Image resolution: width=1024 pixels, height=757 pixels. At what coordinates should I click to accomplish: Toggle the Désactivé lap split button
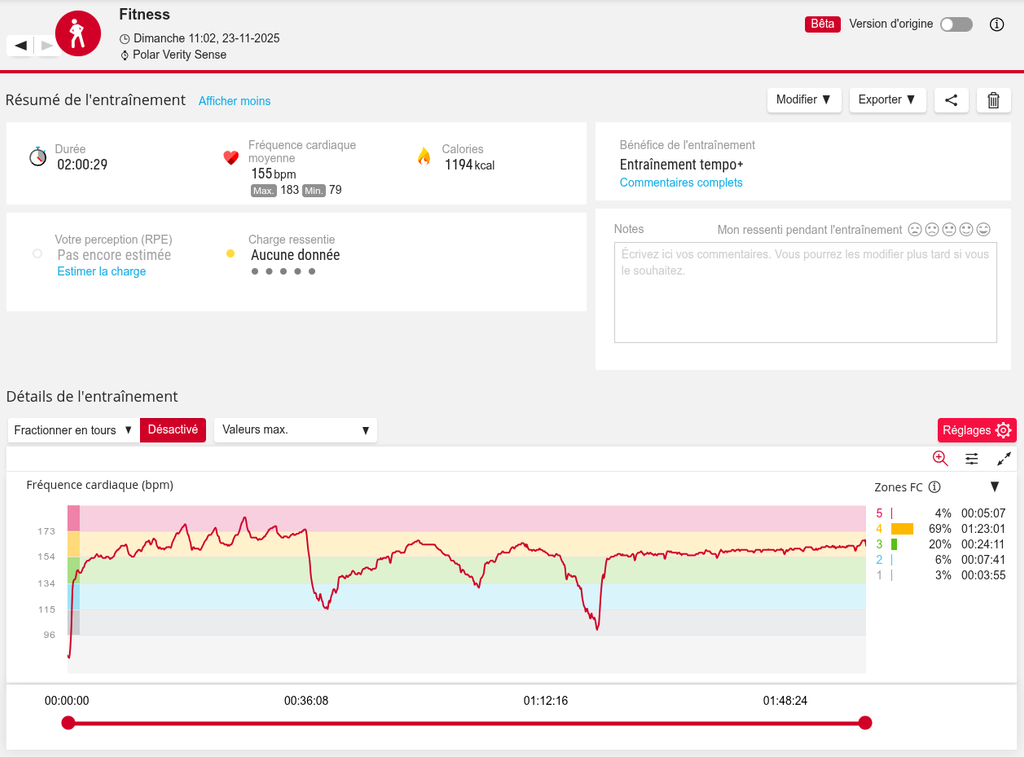pos(173,430)
